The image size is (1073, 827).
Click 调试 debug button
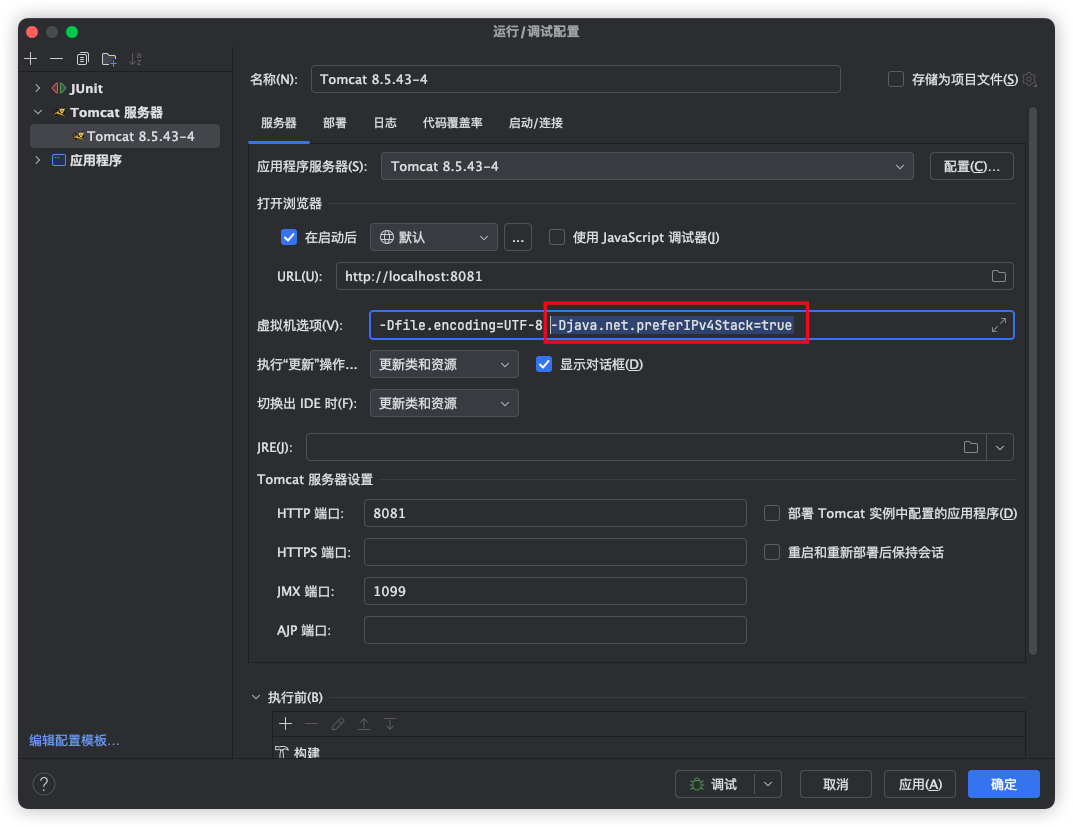tap(715, 784)
